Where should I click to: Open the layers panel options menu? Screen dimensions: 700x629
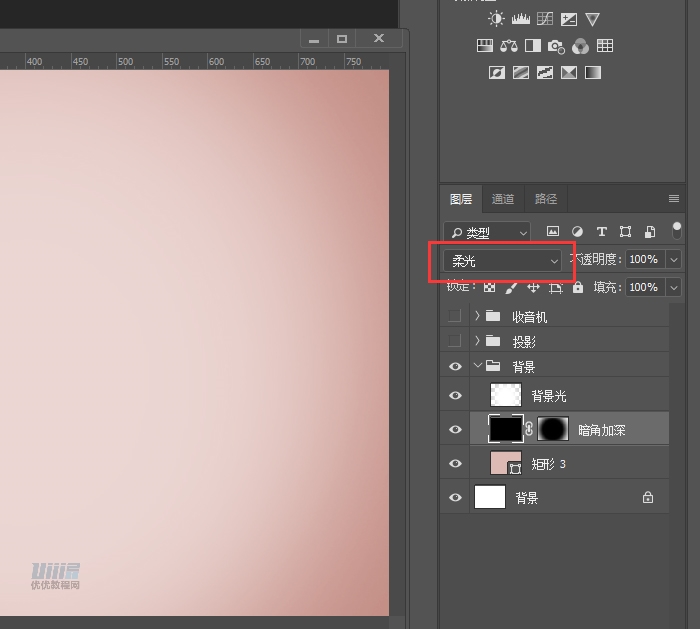[x=674, y=199]
